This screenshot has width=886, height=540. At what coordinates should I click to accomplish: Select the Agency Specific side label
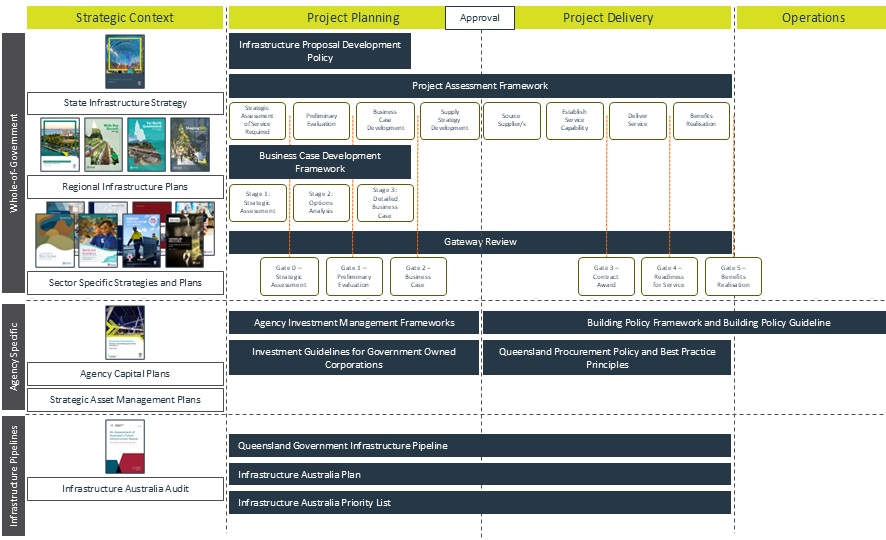(14, 356)
